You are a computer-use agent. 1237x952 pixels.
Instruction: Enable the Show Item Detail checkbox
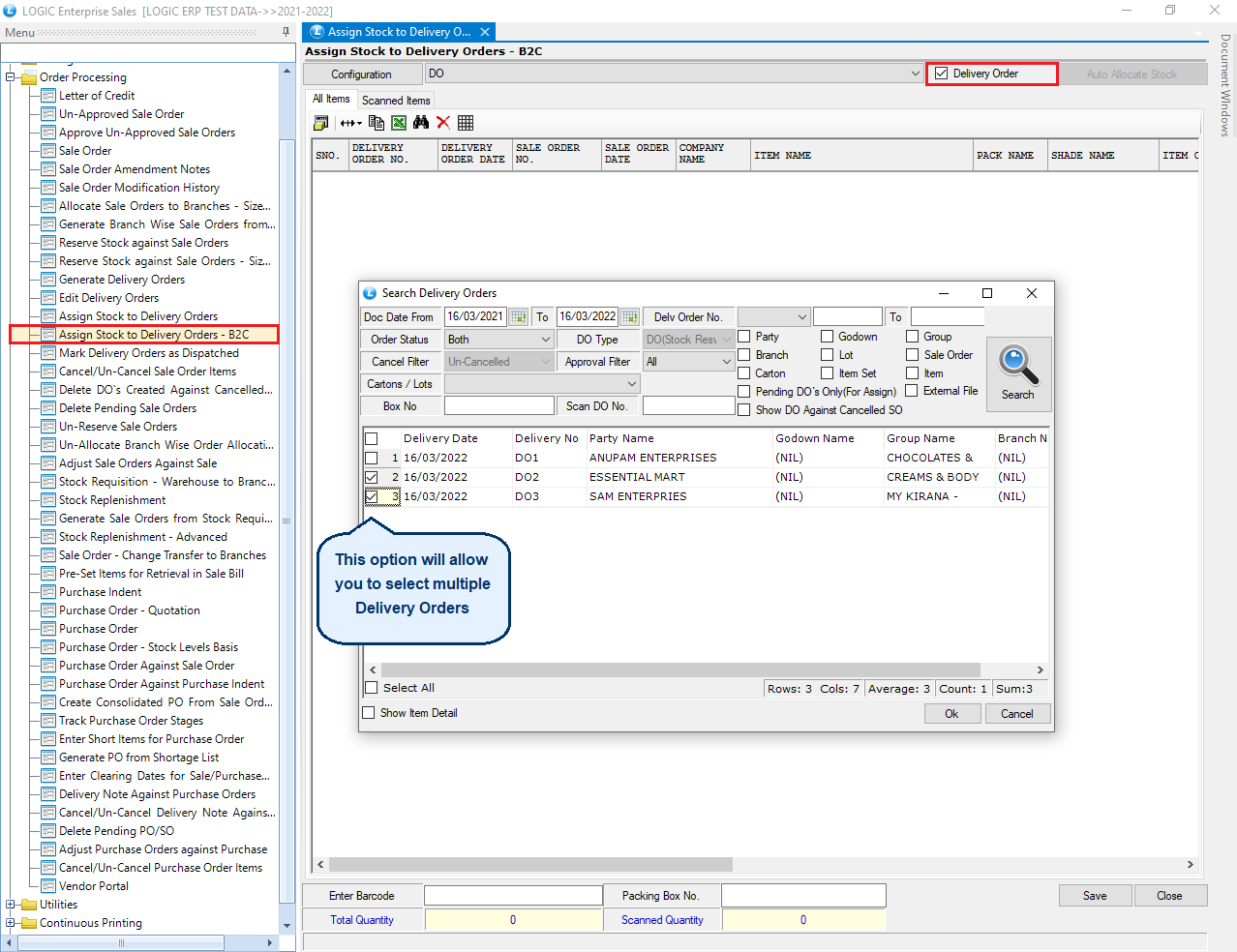tap(369, 713)
